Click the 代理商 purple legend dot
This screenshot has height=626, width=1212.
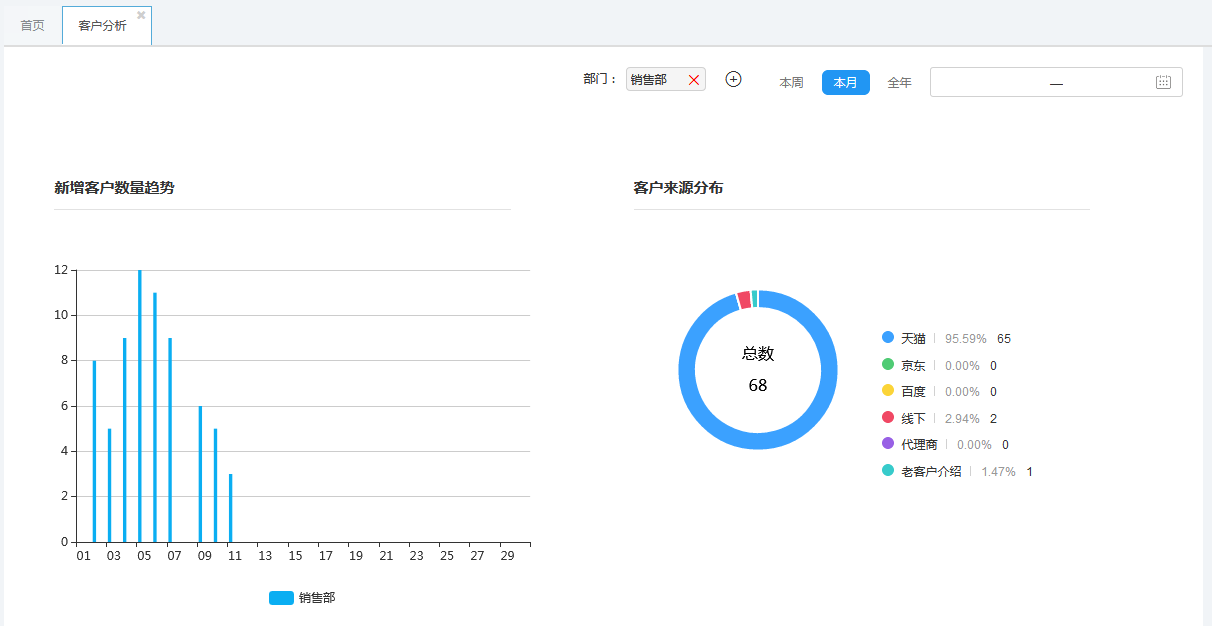click(887, 444)
